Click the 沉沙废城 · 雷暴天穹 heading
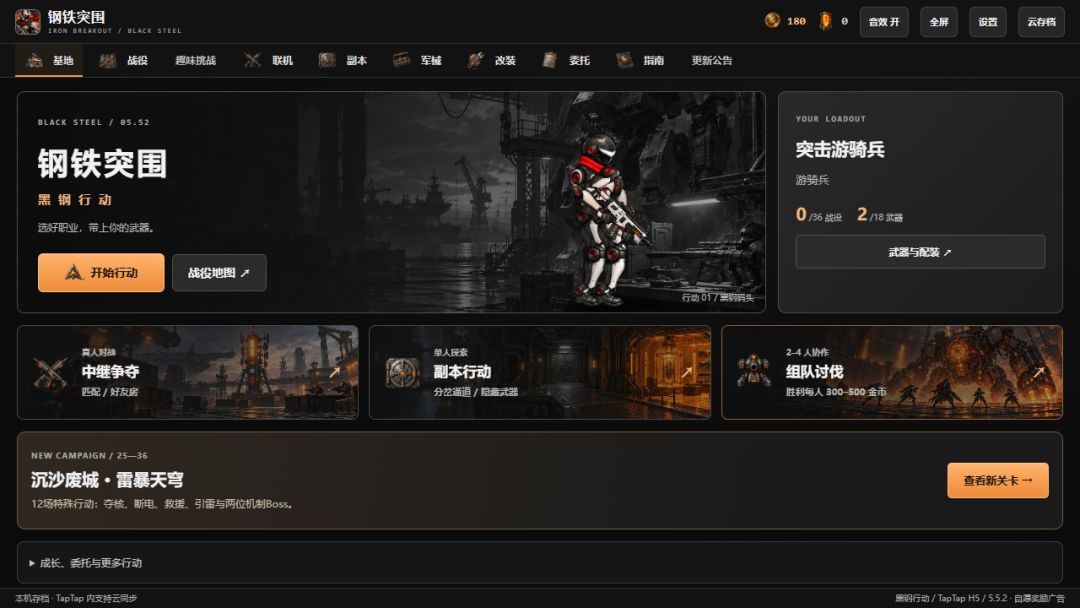The image size is (1080, 608). (x=107, y=480)
